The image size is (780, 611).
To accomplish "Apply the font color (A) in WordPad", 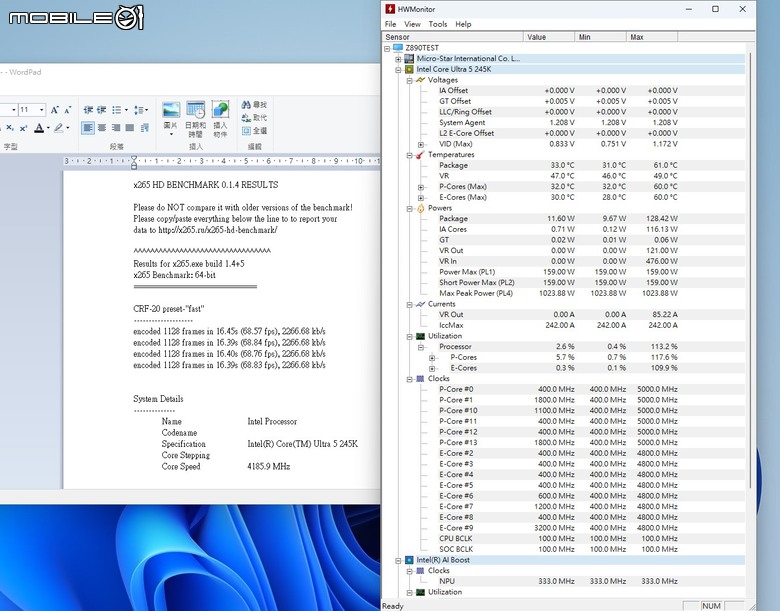I will 39,128.
